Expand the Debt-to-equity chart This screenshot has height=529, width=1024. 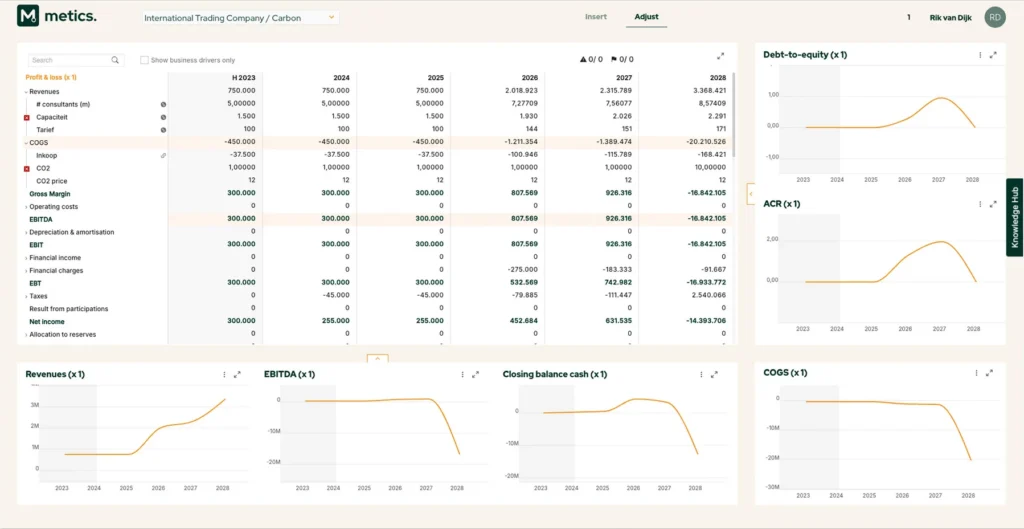(x=993, y=56)
